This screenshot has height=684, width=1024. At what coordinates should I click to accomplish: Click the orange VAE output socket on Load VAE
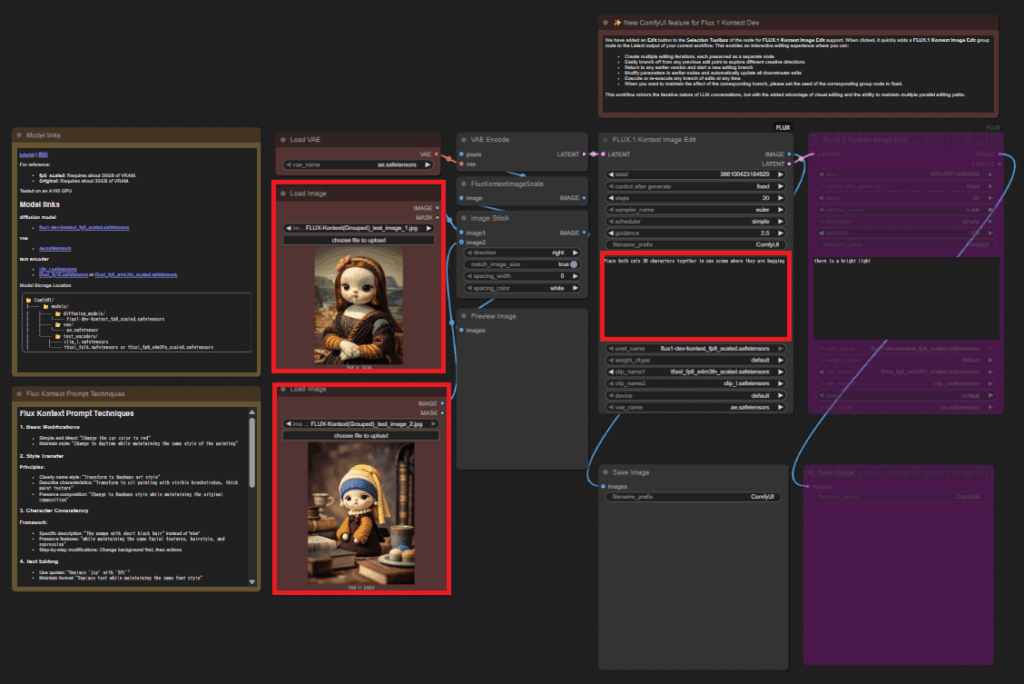pos(437,154)
